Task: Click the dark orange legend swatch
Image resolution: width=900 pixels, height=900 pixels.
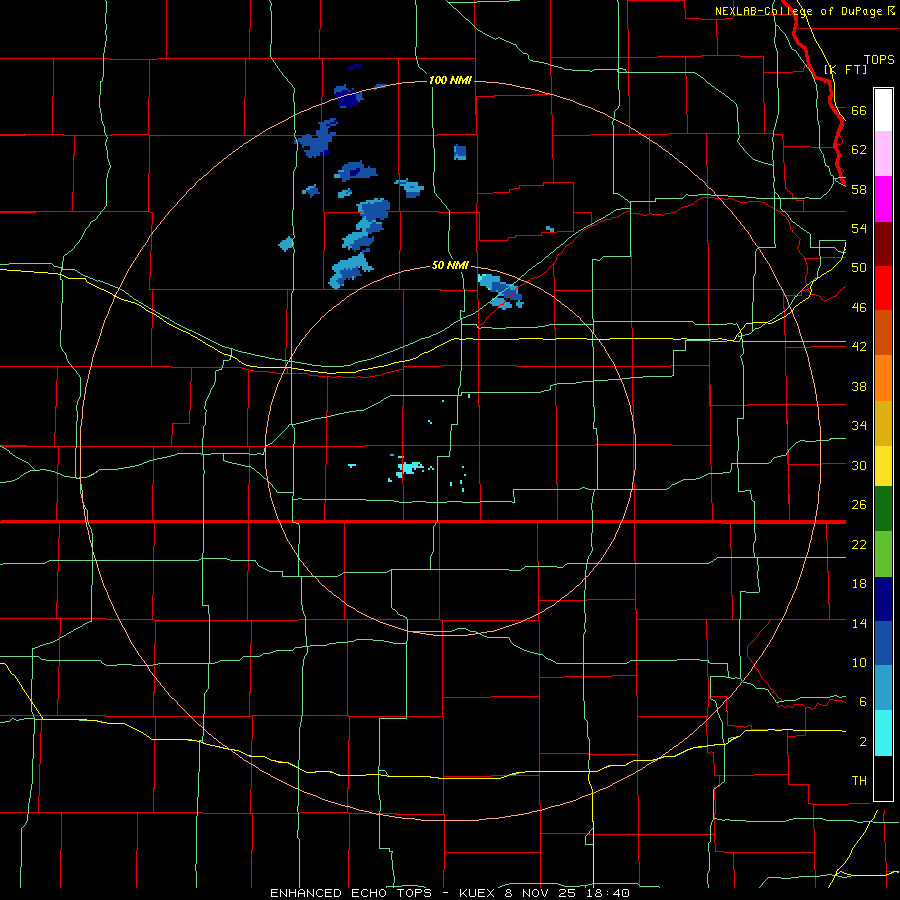Action: (883, 332)
